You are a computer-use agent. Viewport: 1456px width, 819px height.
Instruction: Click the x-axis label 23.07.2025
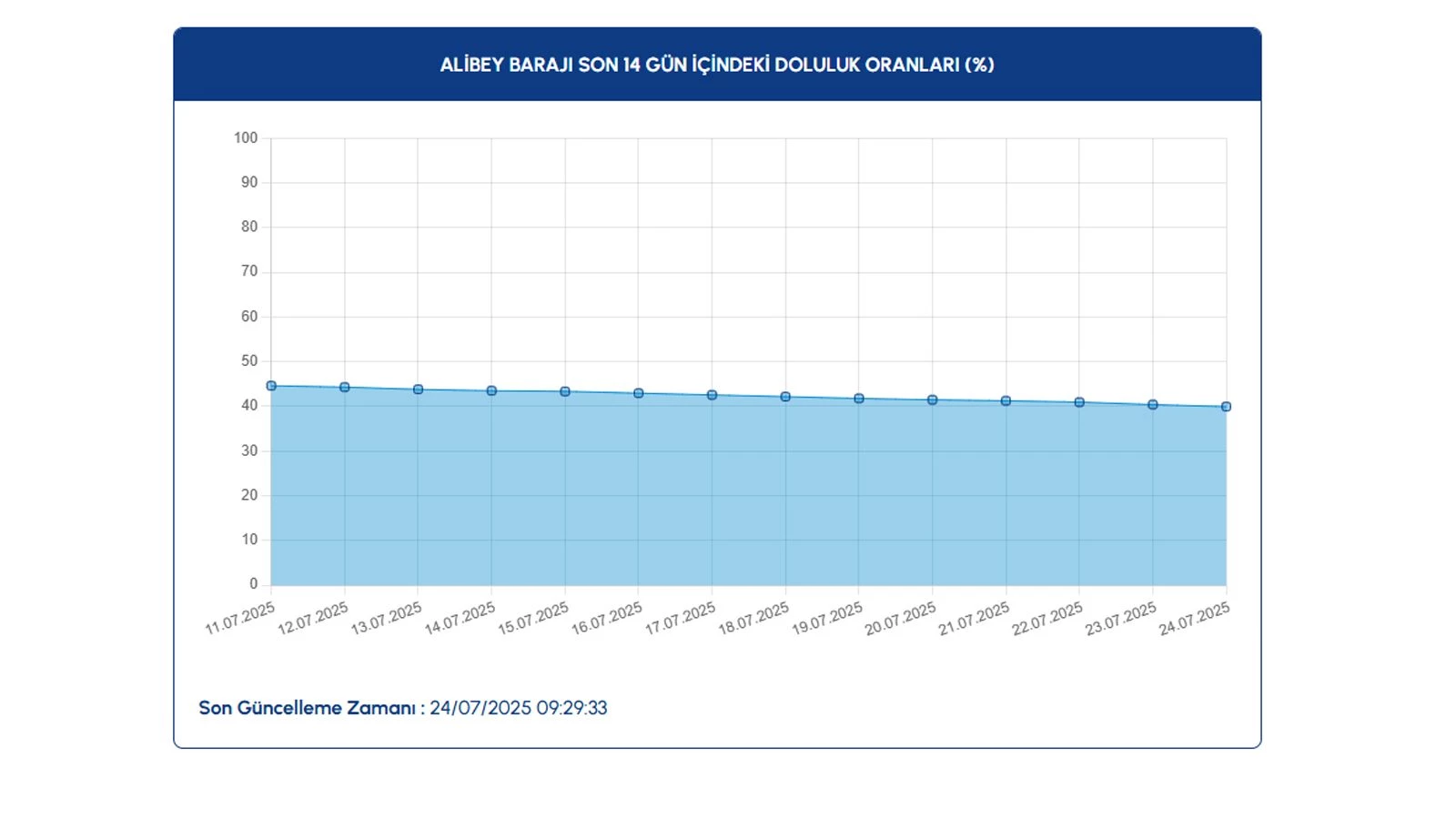tap(1121, 619)
